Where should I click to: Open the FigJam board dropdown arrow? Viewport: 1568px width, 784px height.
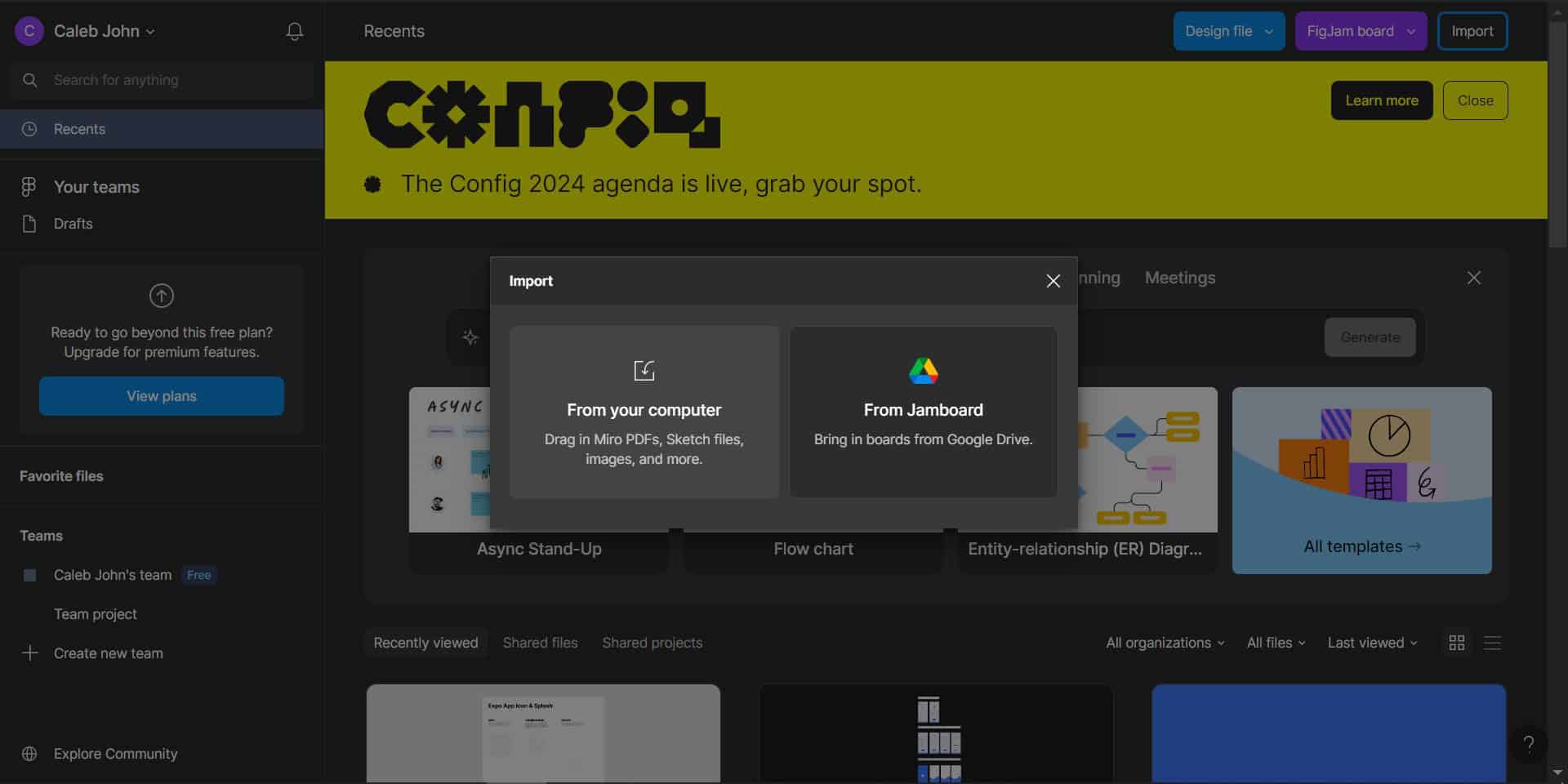1410,32
